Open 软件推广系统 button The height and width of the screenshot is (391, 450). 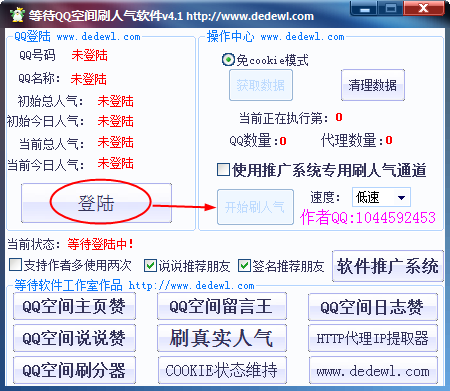click(388, 266)
